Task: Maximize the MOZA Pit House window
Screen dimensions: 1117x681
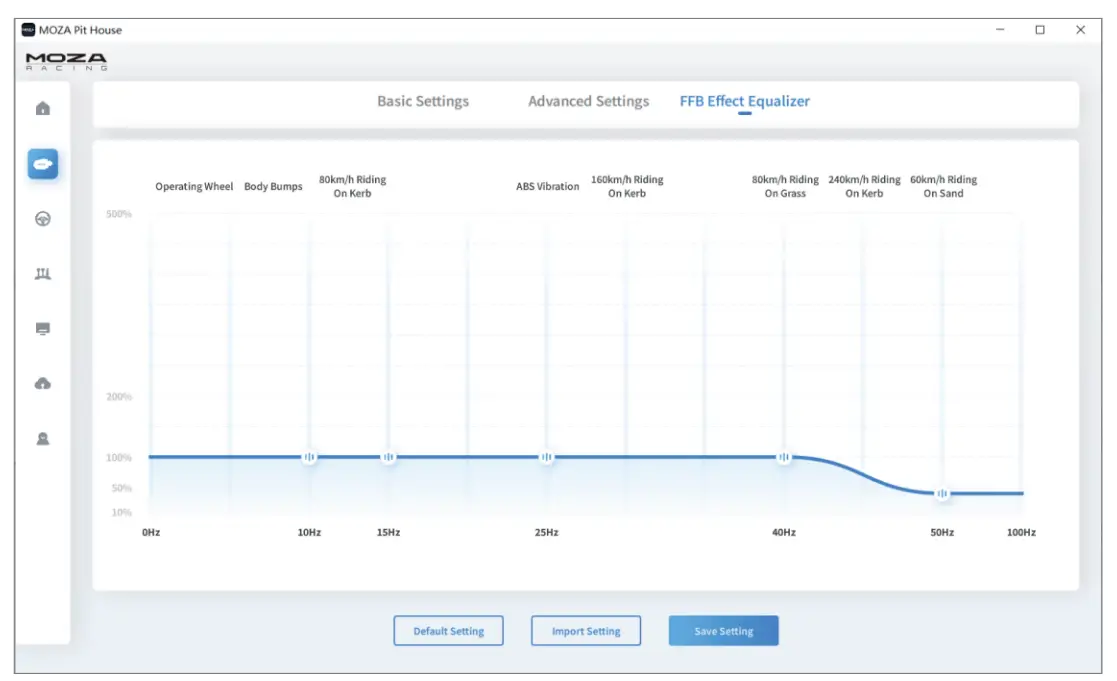Action: [x=1040, y=30]
